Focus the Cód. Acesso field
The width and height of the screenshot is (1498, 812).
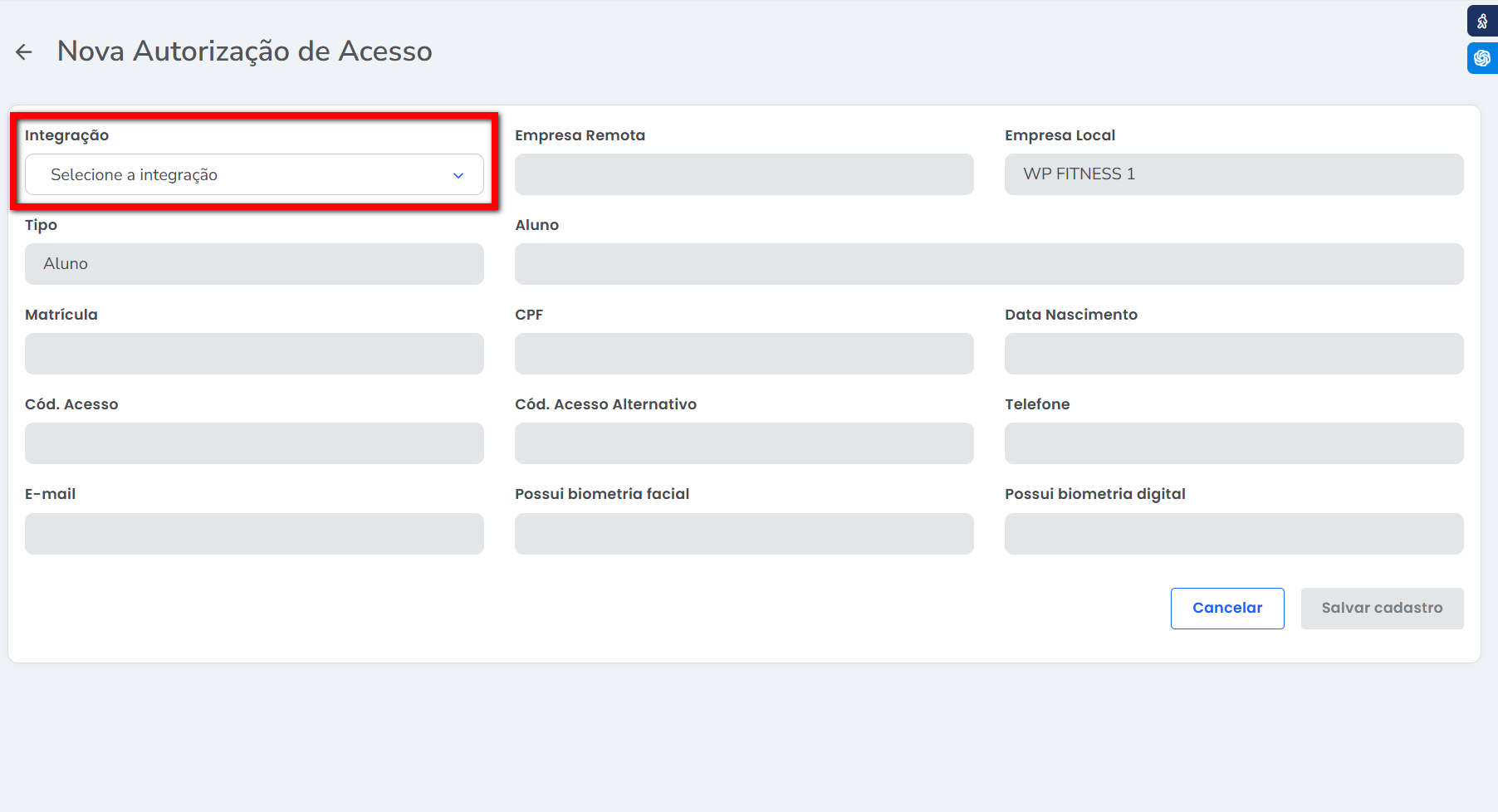click(254, 443)
